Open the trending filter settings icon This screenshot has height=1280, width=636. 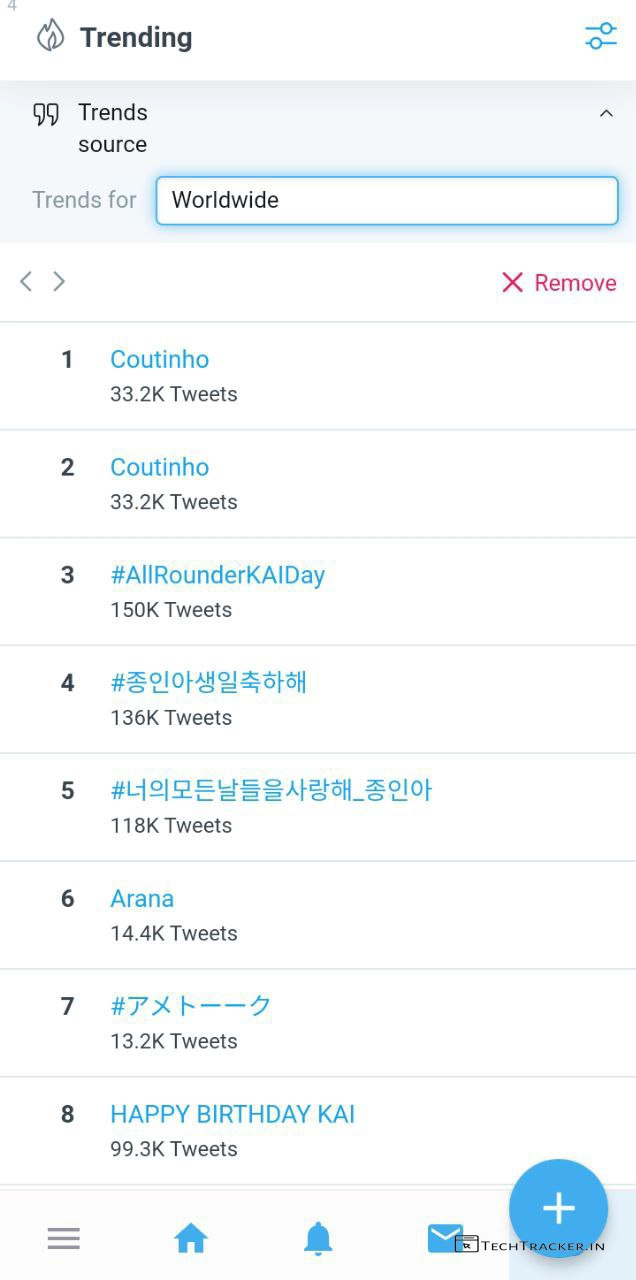point(600,37)
